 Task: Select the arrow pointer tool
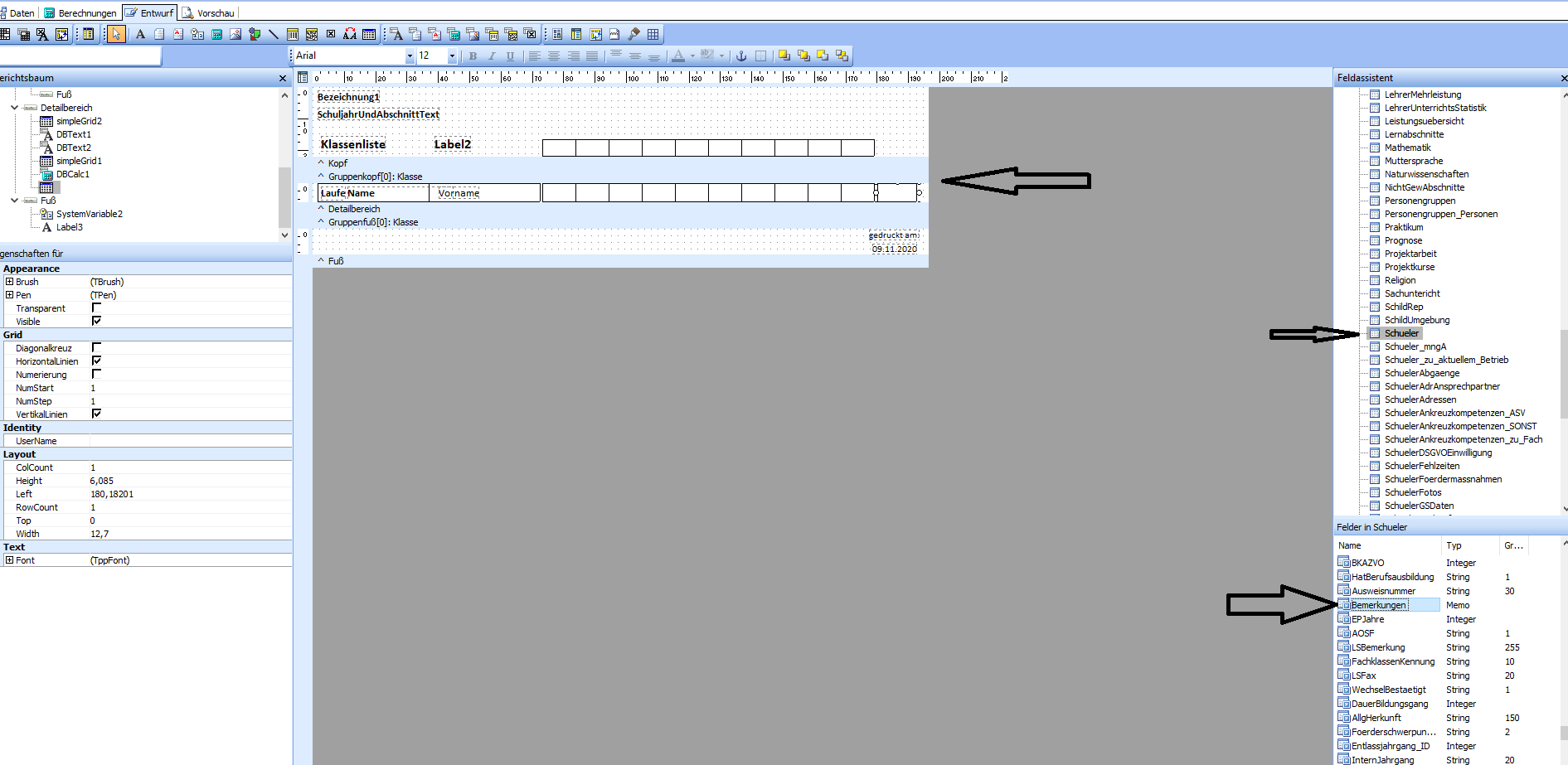pos(116,34)
